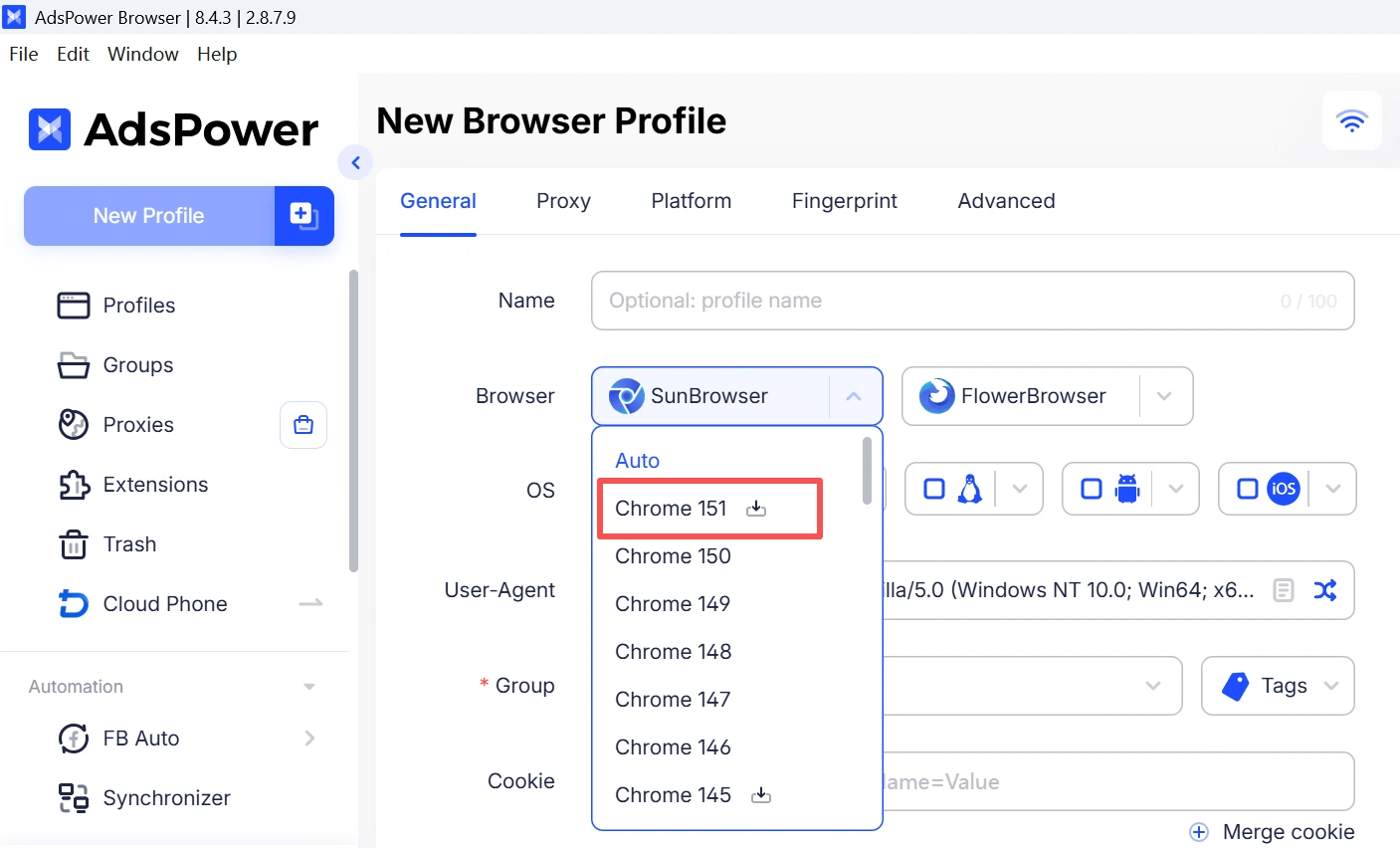The width and height of the screenshot is (1400, 848).
Task: Click the AdsPower logo icon in sidebar
Action: pos(50,129)
